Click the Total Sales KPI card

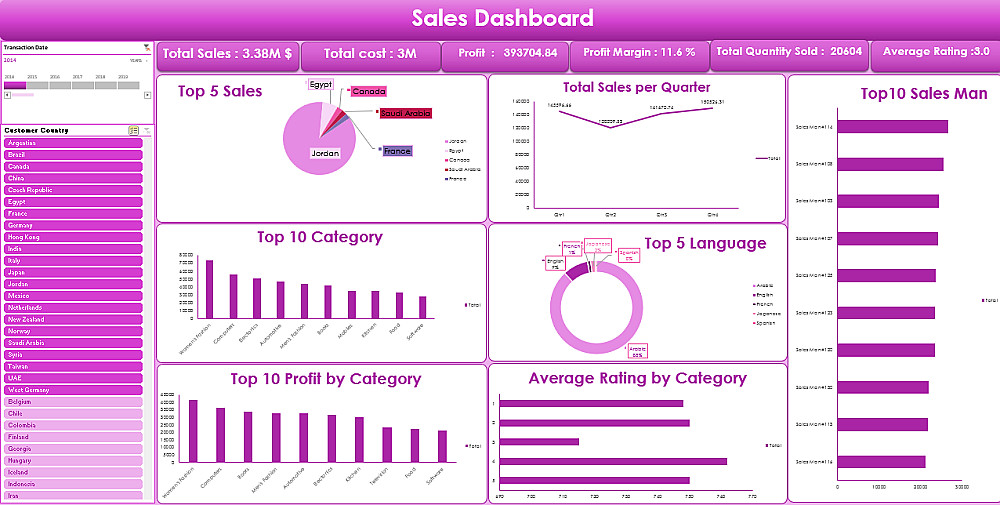point(228,55)
